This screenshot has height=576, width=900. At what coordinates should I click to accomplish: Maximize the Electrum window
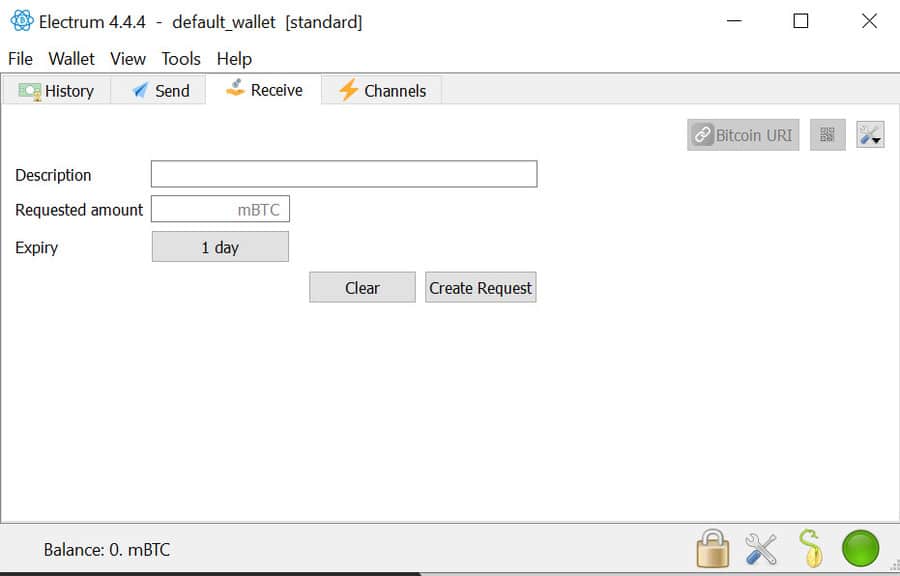coord(801,21)
